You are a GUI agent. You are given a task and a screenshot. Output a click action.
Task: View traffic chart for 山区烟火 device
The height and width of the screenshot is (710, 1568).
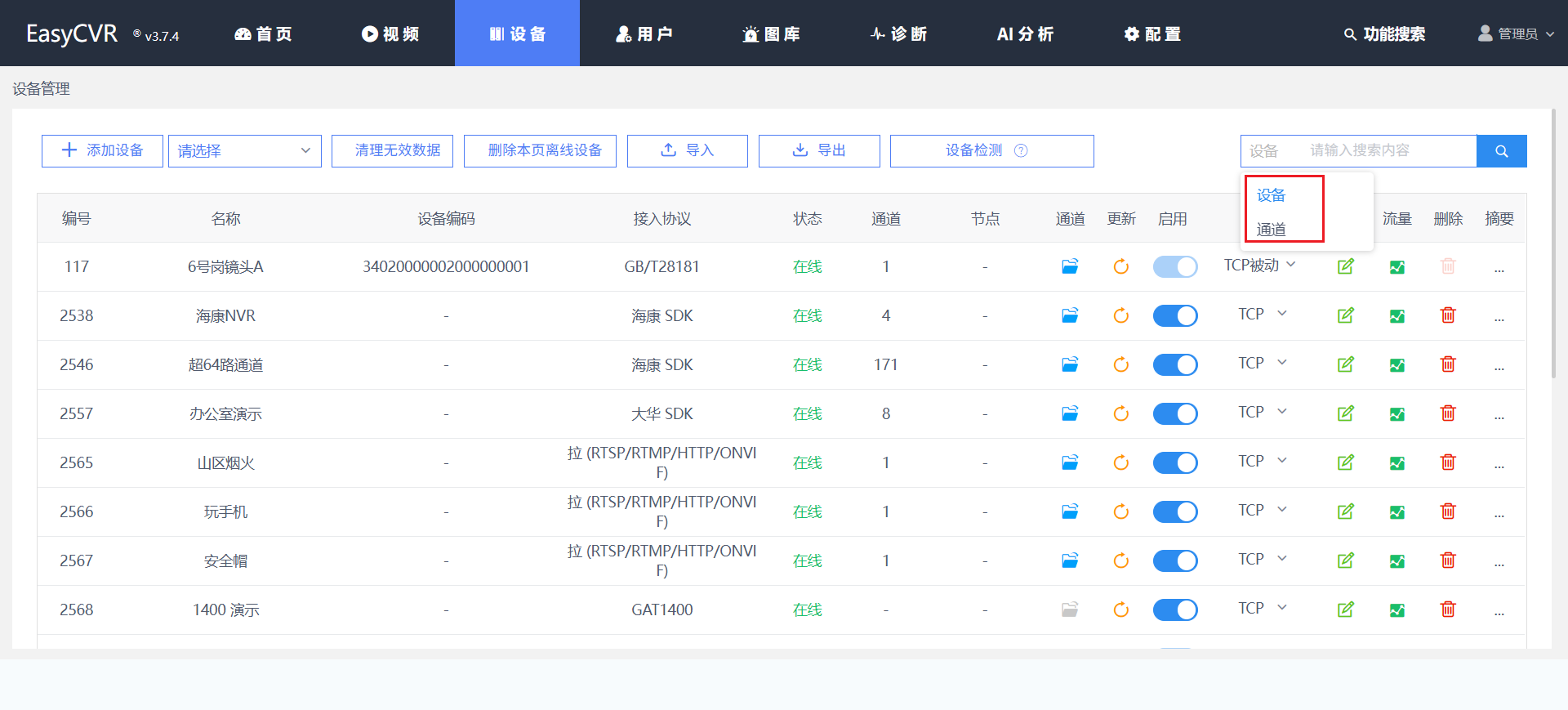(1397, 463)
